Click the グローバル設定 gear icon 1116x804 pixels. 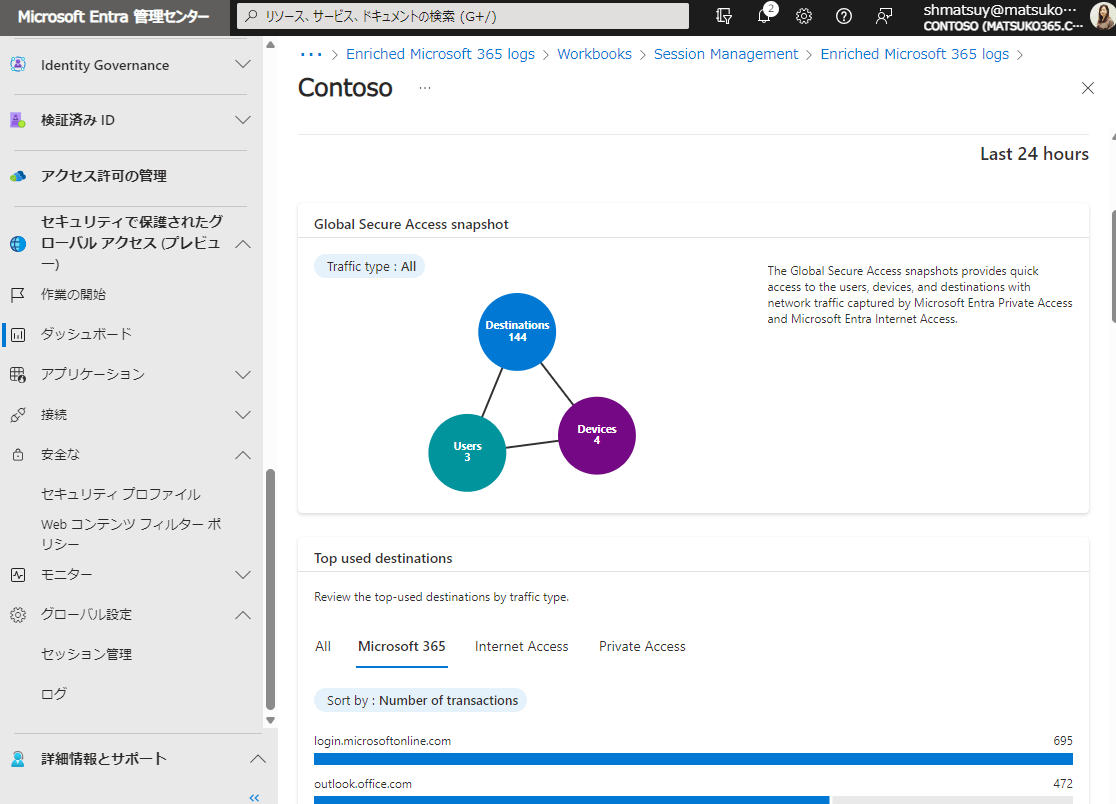(x=19, y=615)
